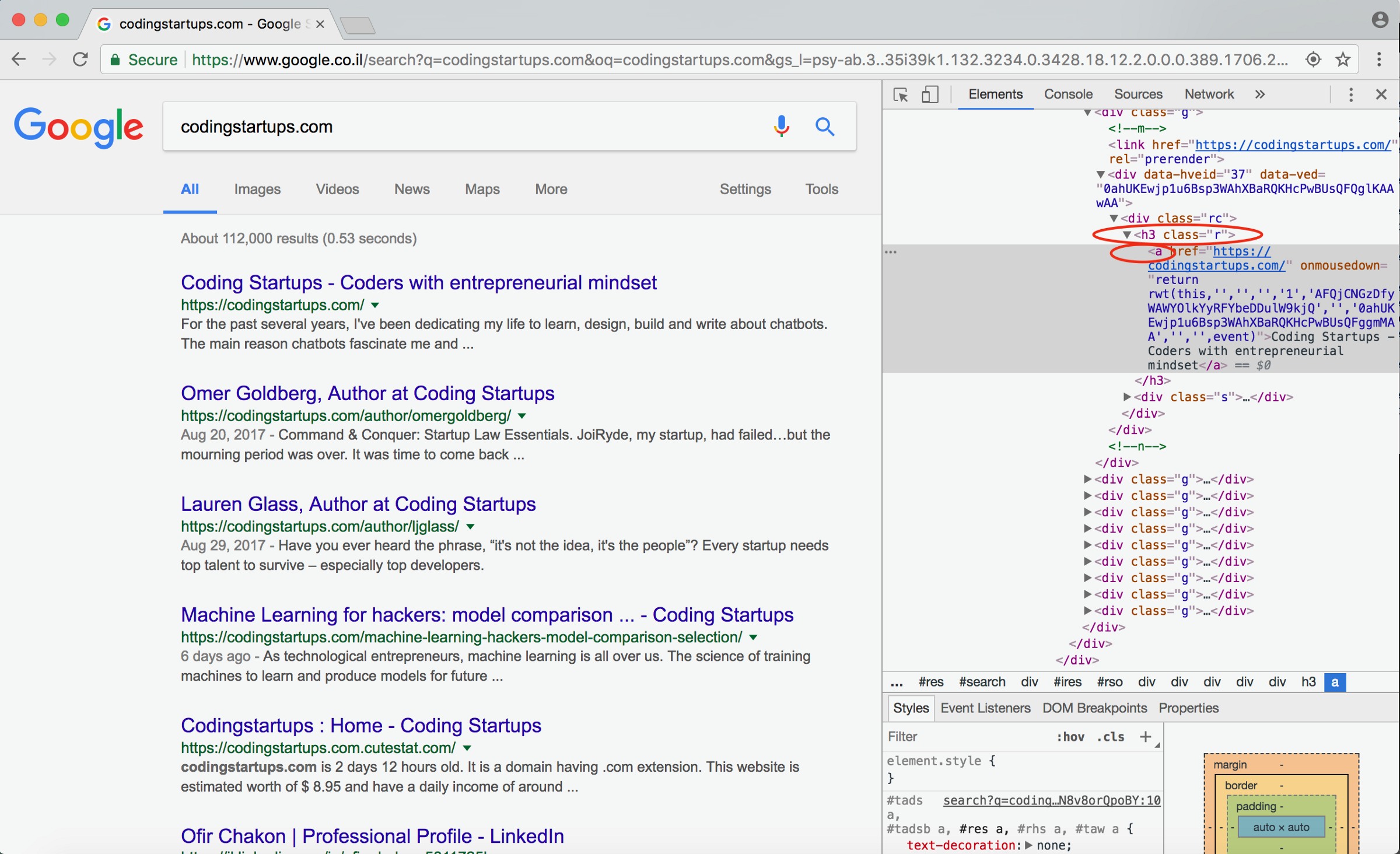
Task: Toggle the :hov element state panel
Action: pyautogui.click(x=1070, y=736)
